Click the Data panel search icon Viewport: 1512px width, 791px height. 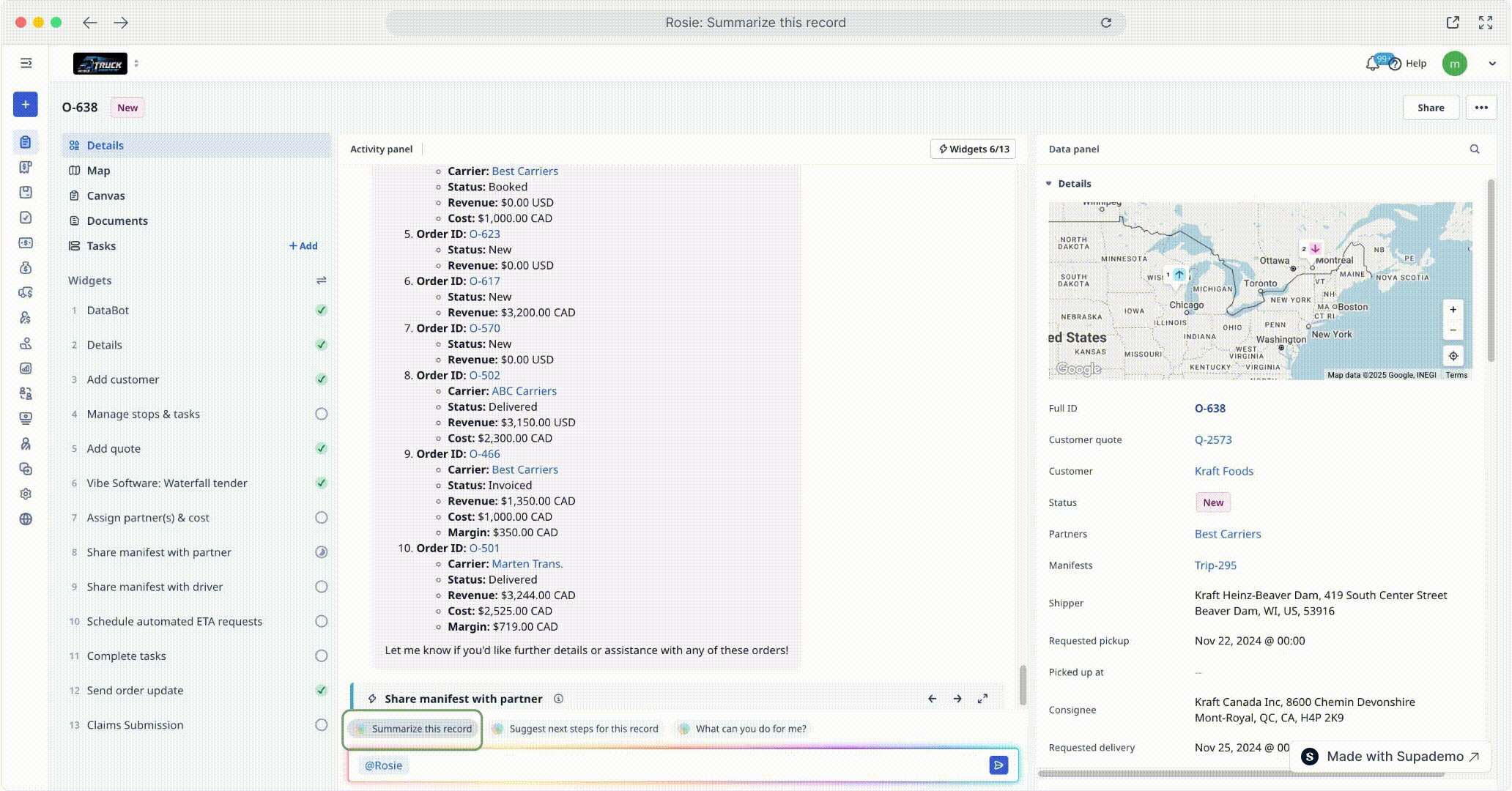1474,149
